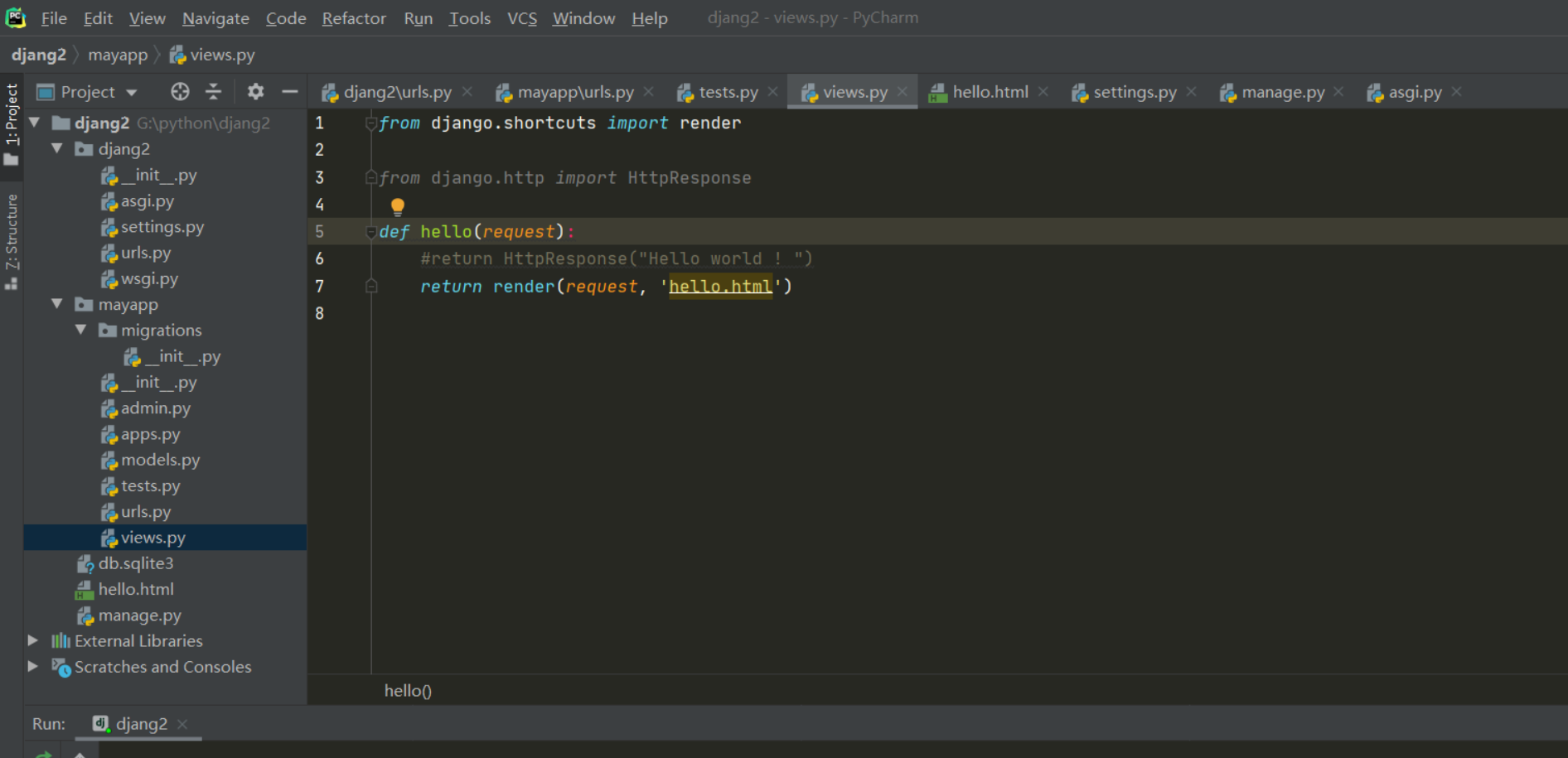Collapse the migrations folder
Screen dimensions: 1568x758
point(80,330)
